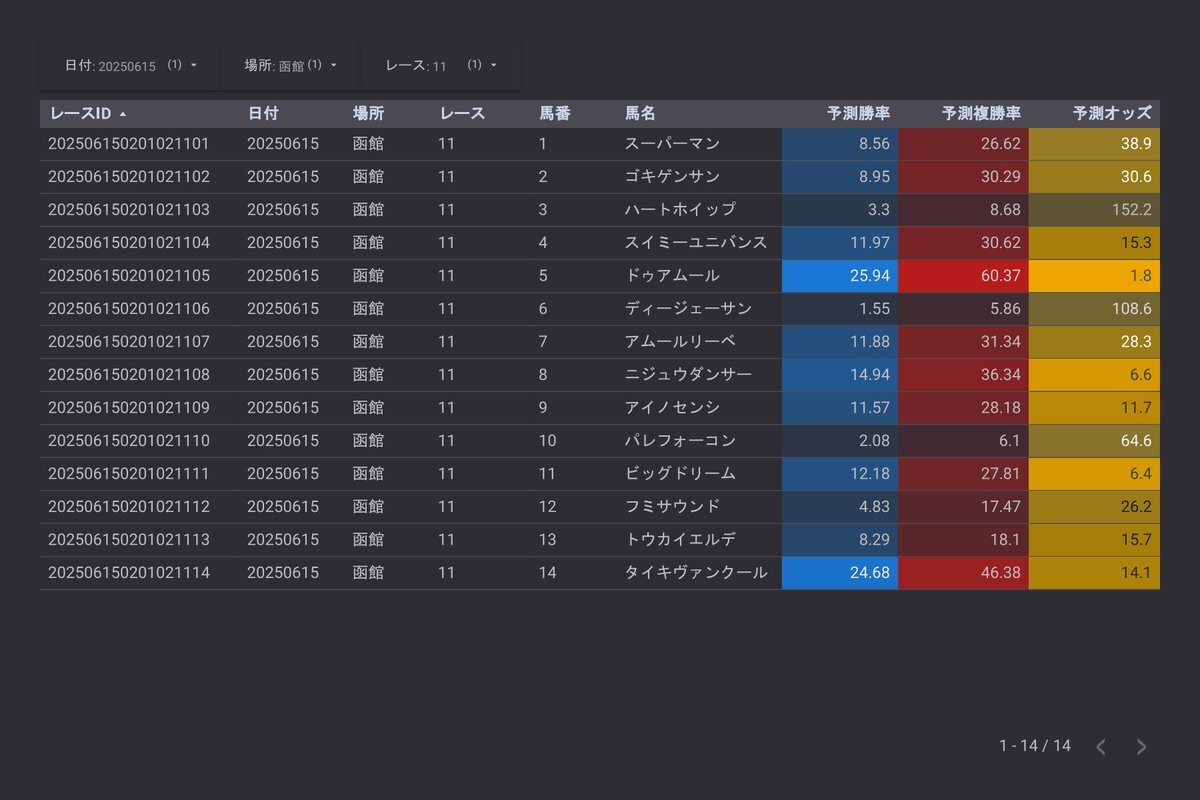
Task: Click sort arrow on レースID header
Action: (x=123, y=114)
